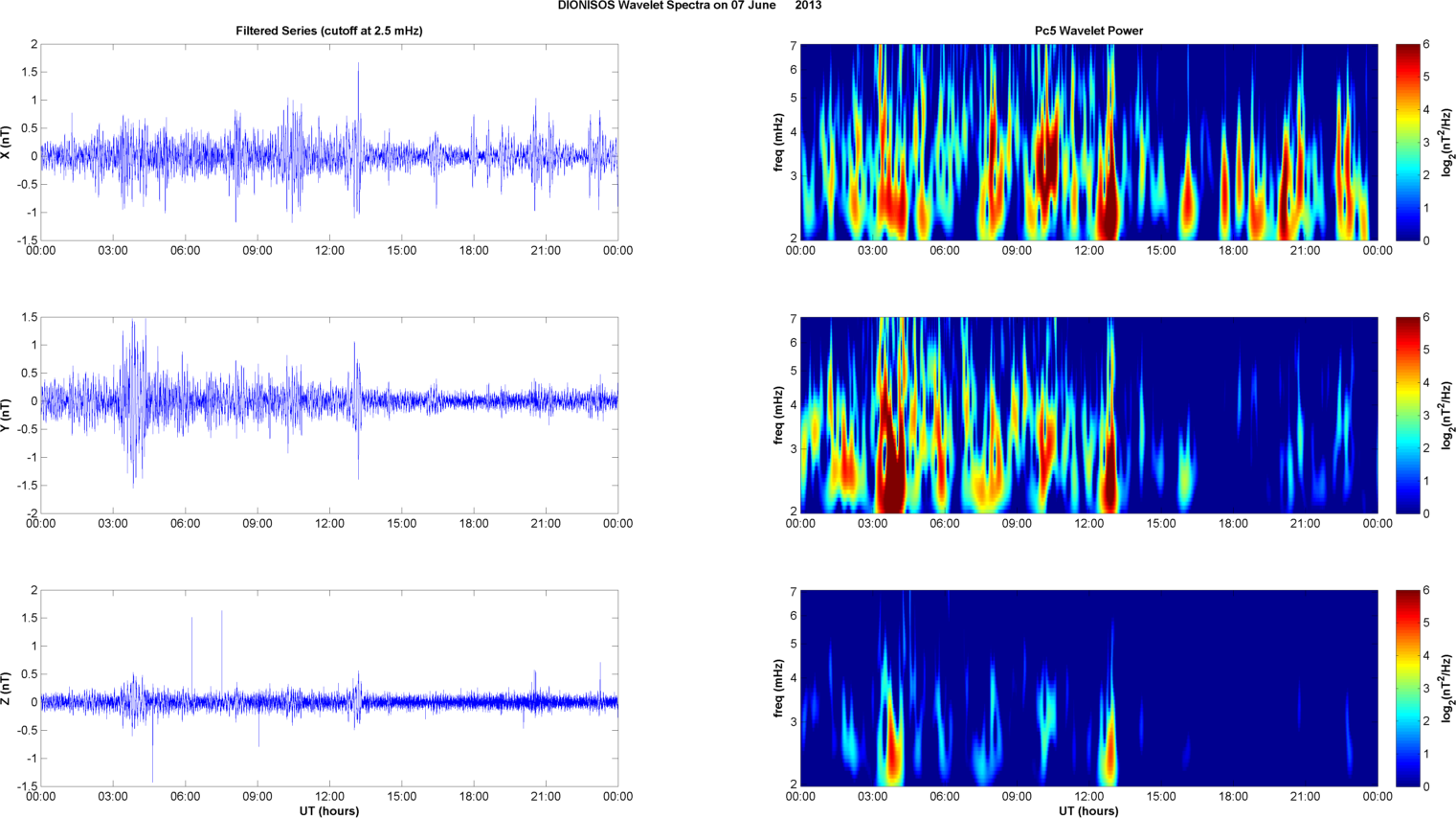Click the '0' tick at bottom of the bottom colorbar
1456x818 pixels.
(1426, 786)
